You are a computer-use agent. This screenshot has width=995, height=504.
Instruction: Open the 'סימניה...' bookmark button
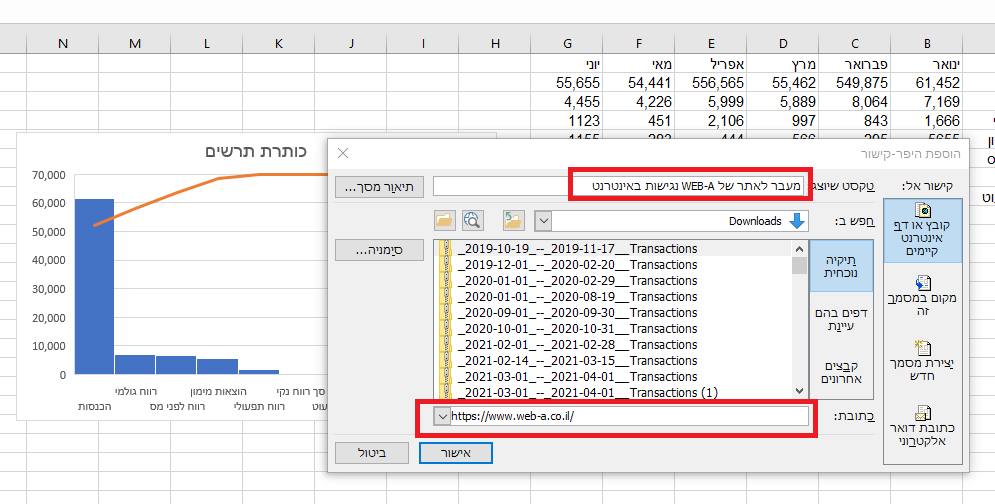(379, 250)
